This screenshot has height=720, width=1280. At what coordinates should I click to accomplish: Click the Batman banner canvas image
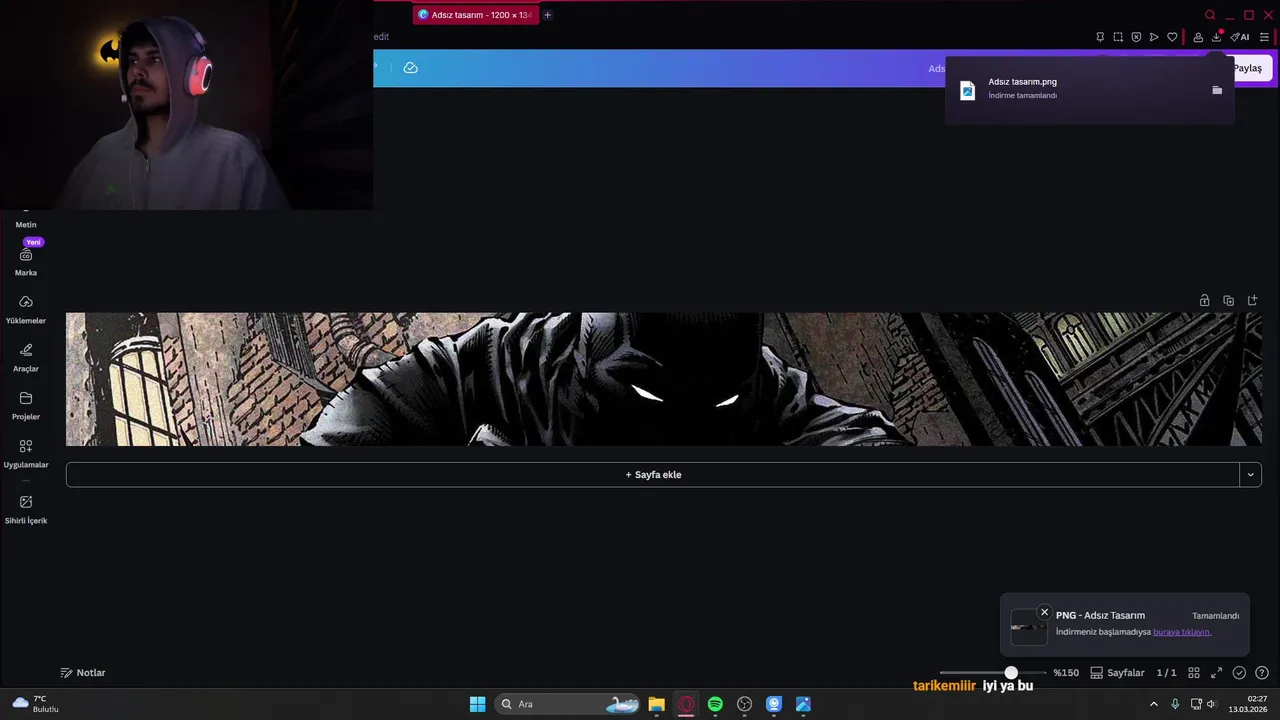(664, 379)
